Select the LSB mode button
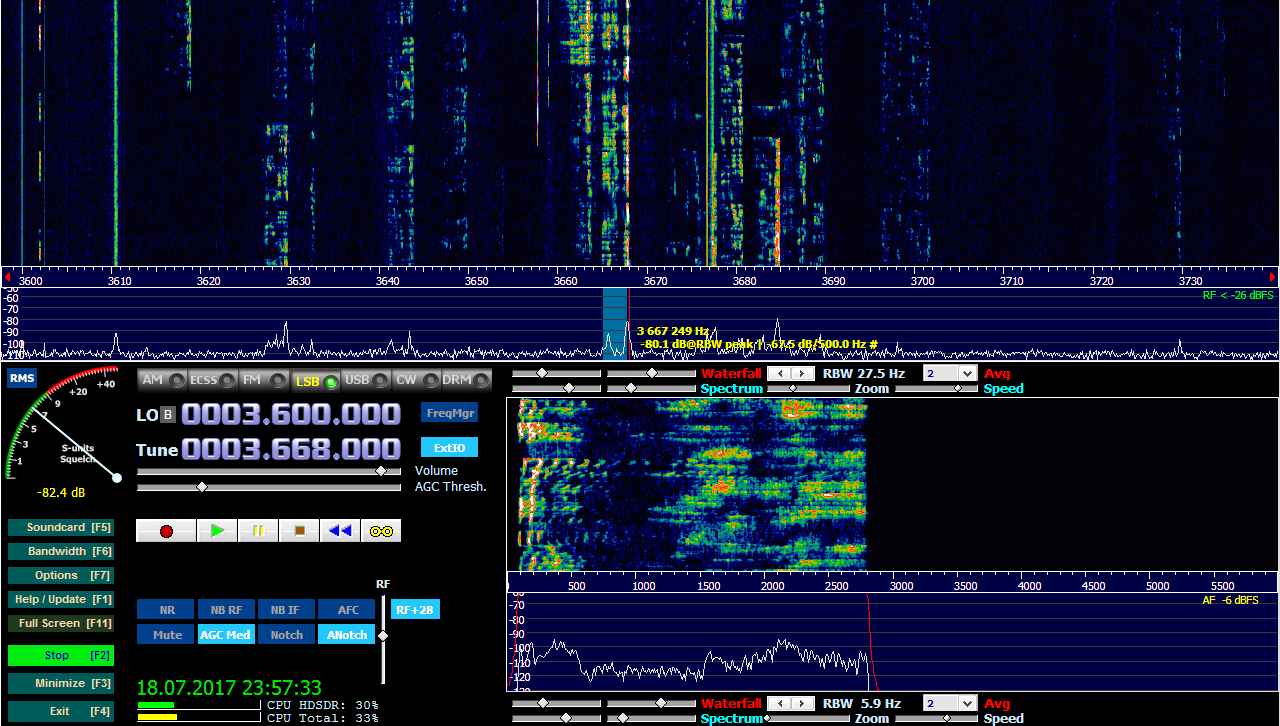The width and height of the screenshot is (1280, 726). (x=315, y=380)
